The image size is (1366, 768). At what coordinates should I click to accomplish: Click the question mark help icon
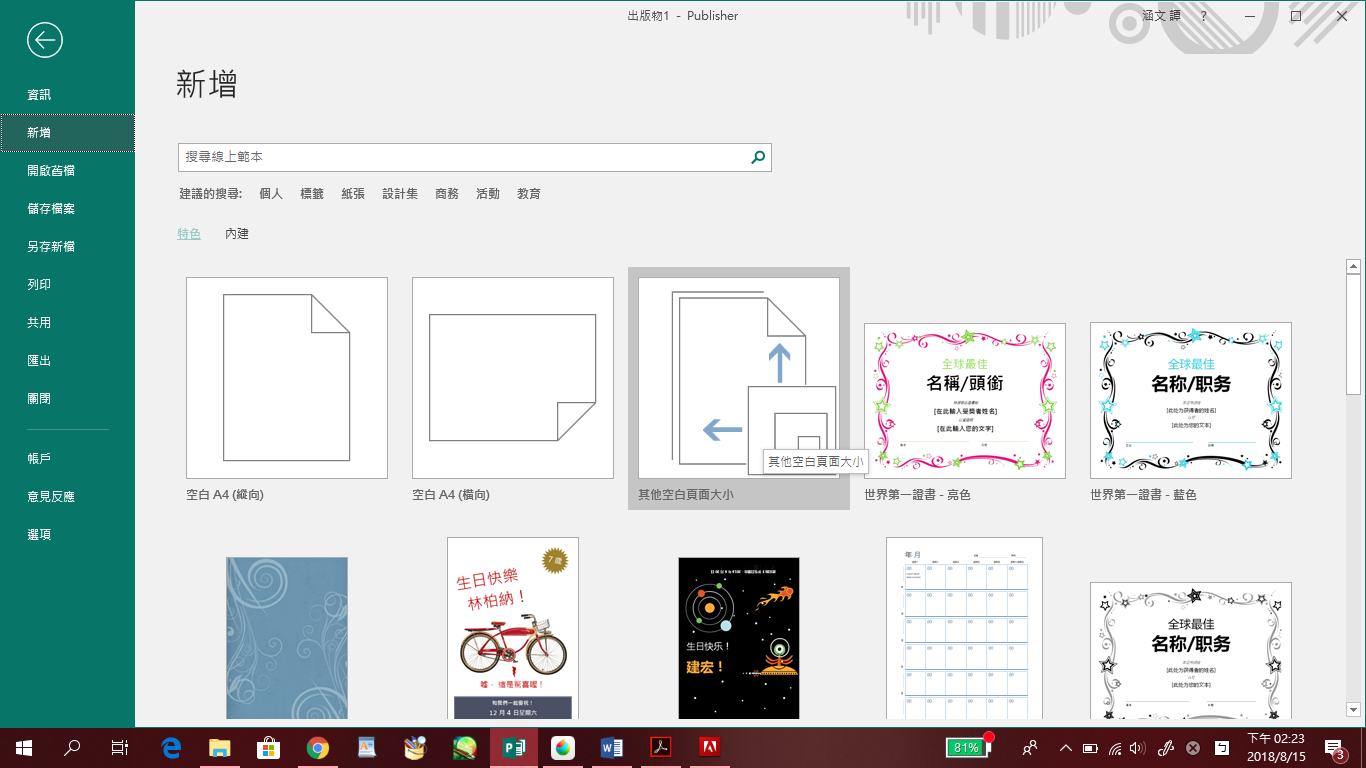click(1203, 17)
